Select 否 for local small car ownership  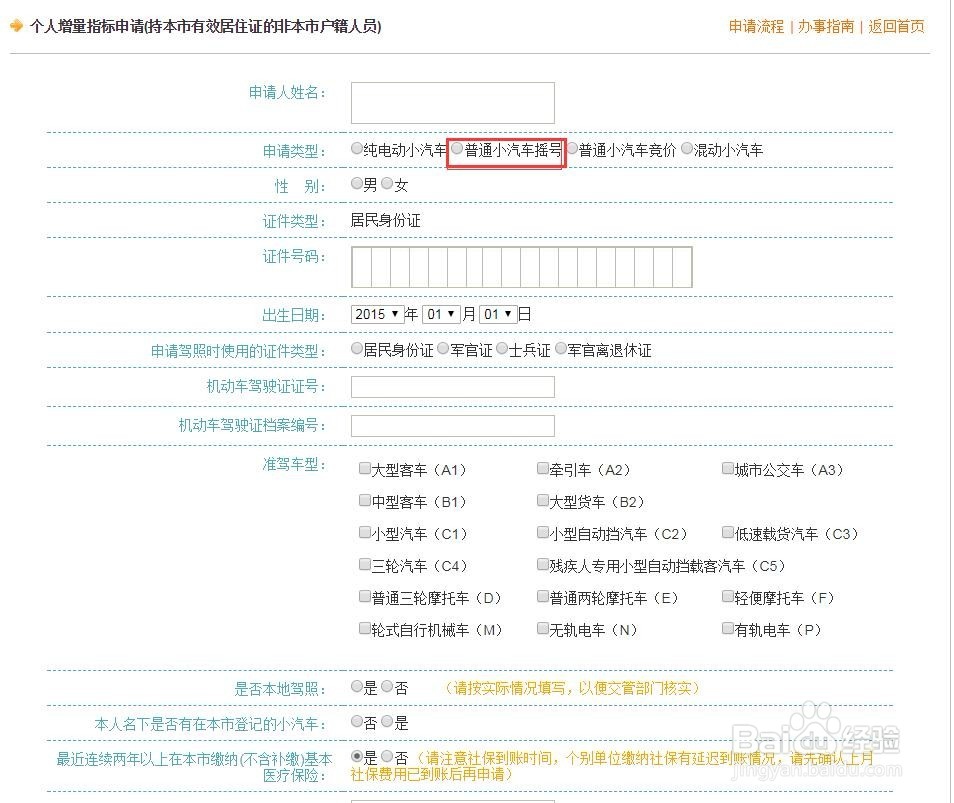357,722
